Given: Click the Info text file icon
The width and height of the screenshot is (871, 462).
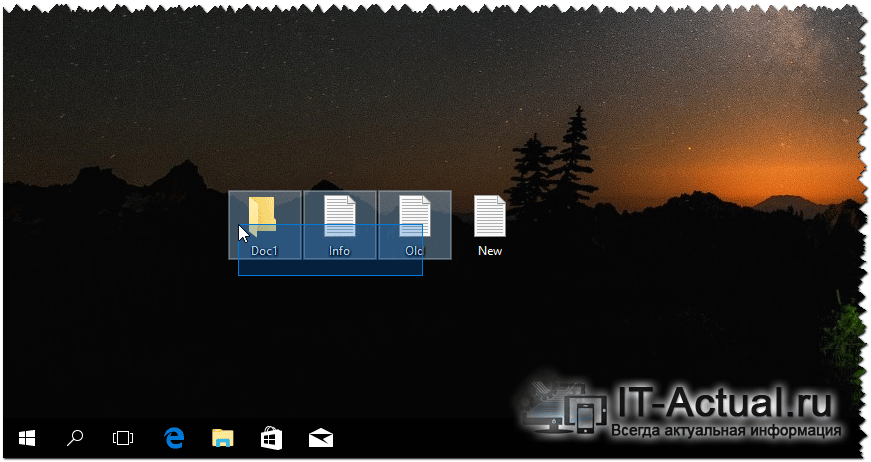Looking at the screenshot, I should coord(340,214).
